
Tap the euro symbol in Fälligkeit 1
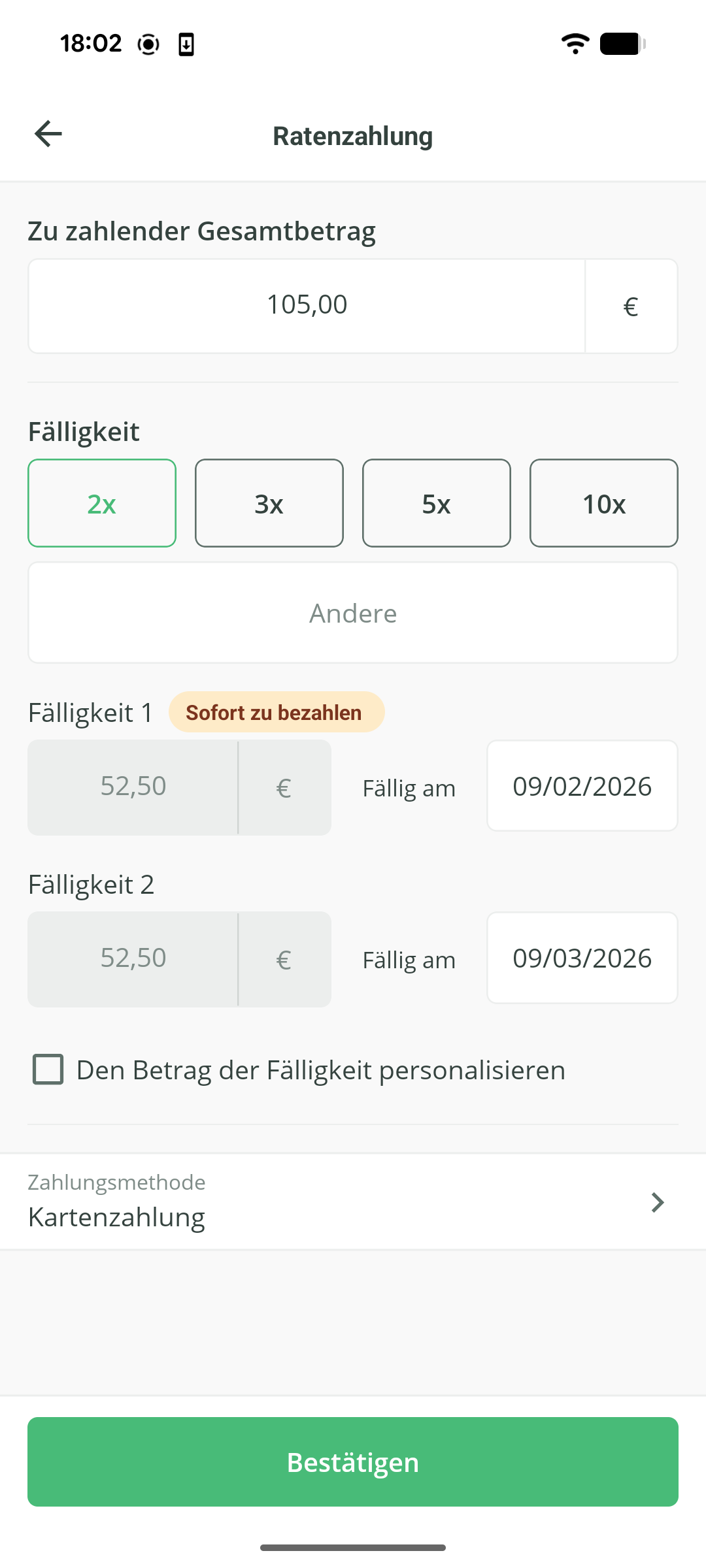[284, 788]
